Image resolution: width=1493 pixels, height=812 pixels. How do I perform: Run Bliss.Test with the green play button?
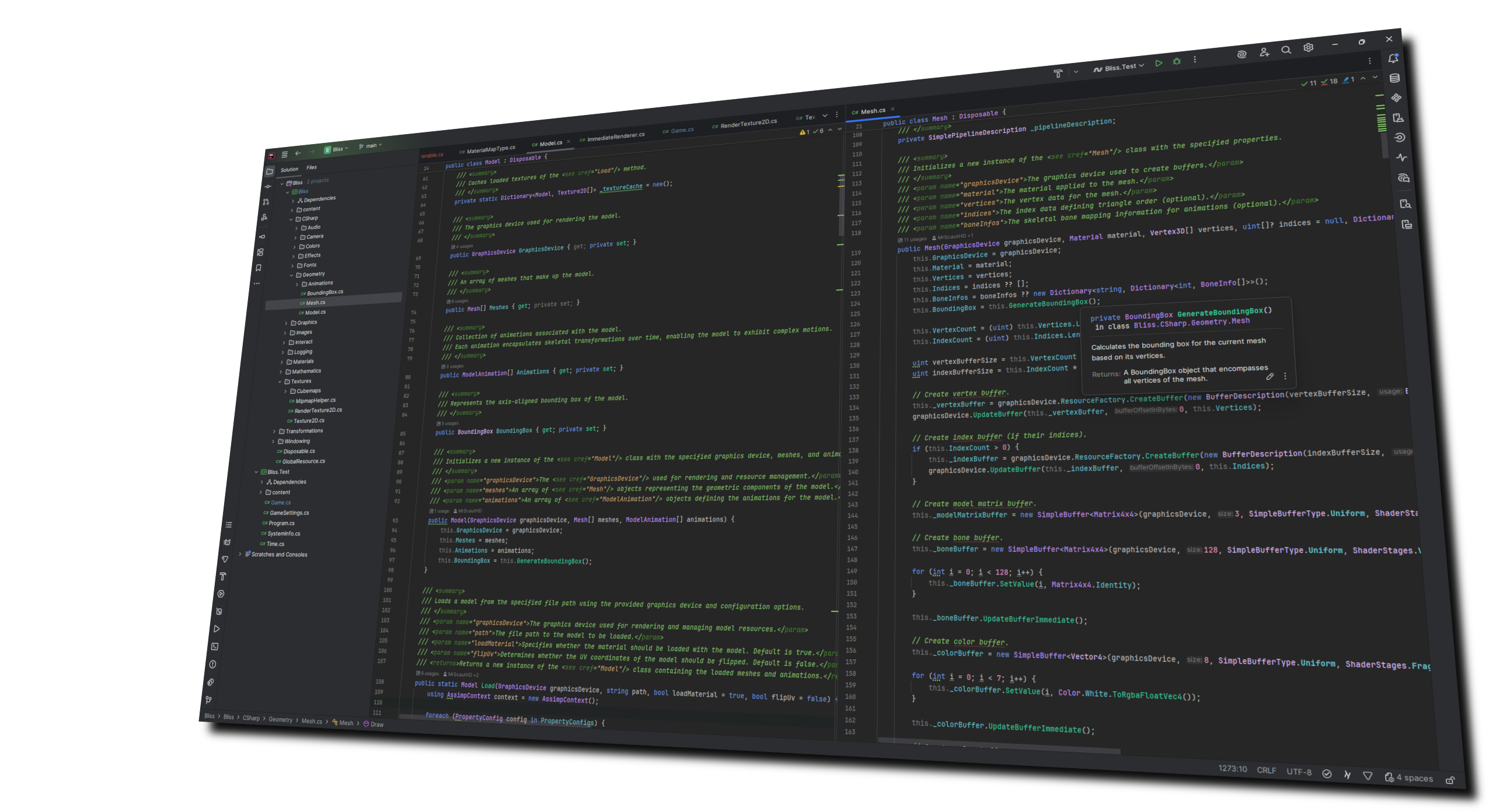1159,62
